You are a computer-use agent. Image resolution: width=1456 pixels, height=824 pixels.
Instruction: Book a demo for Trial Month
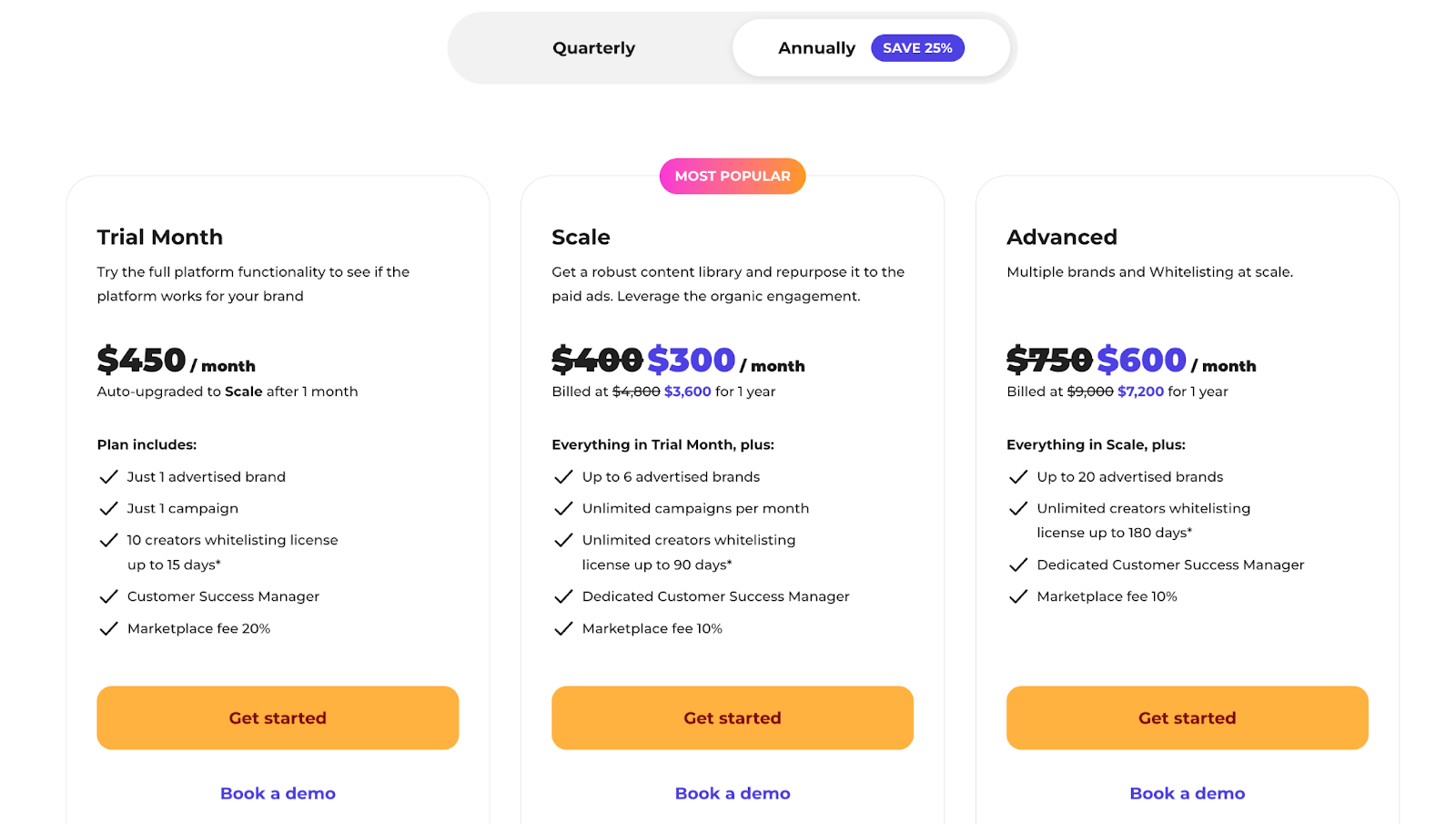click(x=278, y=793)
